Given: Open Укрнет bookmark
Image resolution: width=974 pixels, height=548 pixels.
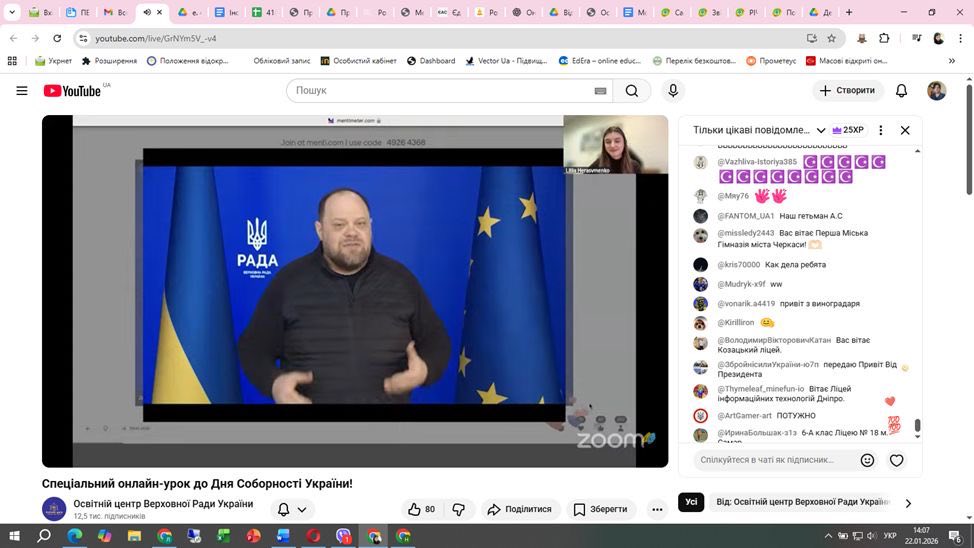Looking at the screenshot, I should tap(53, 61).
